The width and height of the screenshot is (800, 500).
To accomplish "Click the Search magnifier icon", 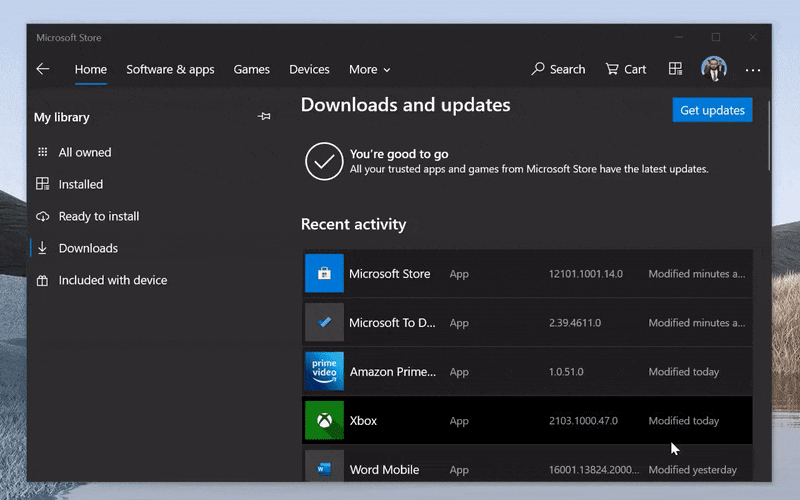I will coord(538,69).
